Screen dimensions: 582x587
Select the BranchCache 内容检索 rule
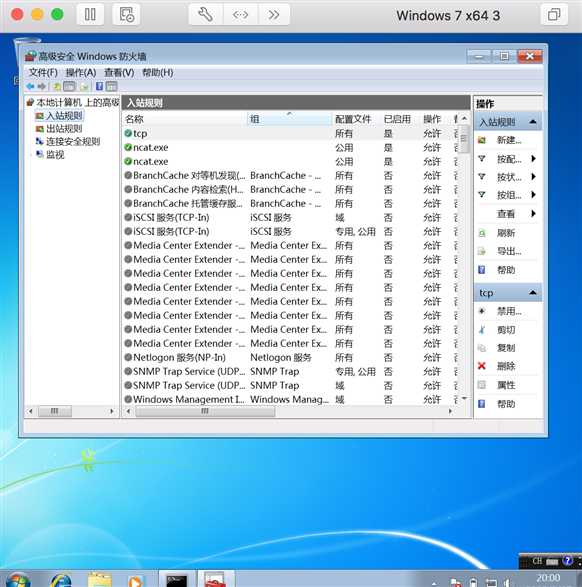pos(290,189)
